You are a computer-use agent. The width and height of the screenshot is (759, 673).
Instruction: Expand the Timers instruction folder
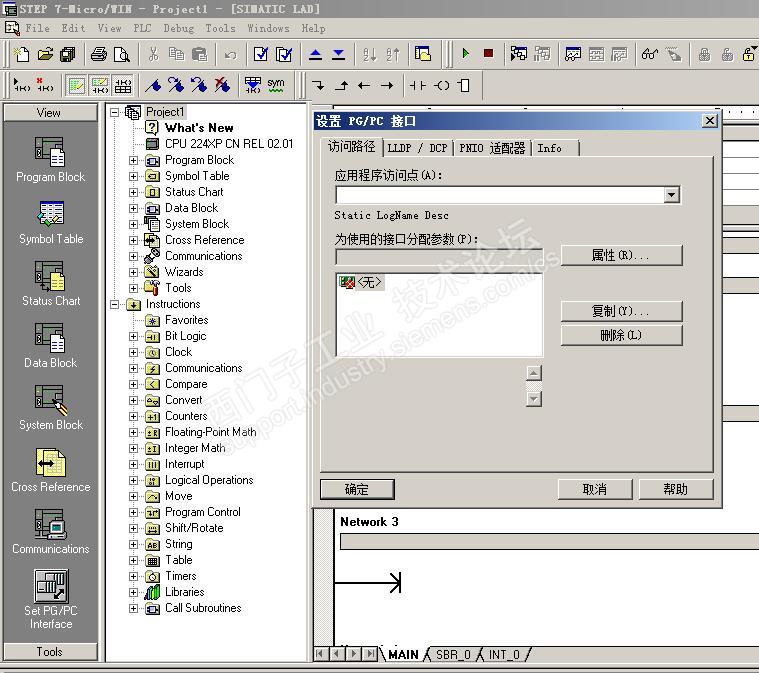coord(133,576)
